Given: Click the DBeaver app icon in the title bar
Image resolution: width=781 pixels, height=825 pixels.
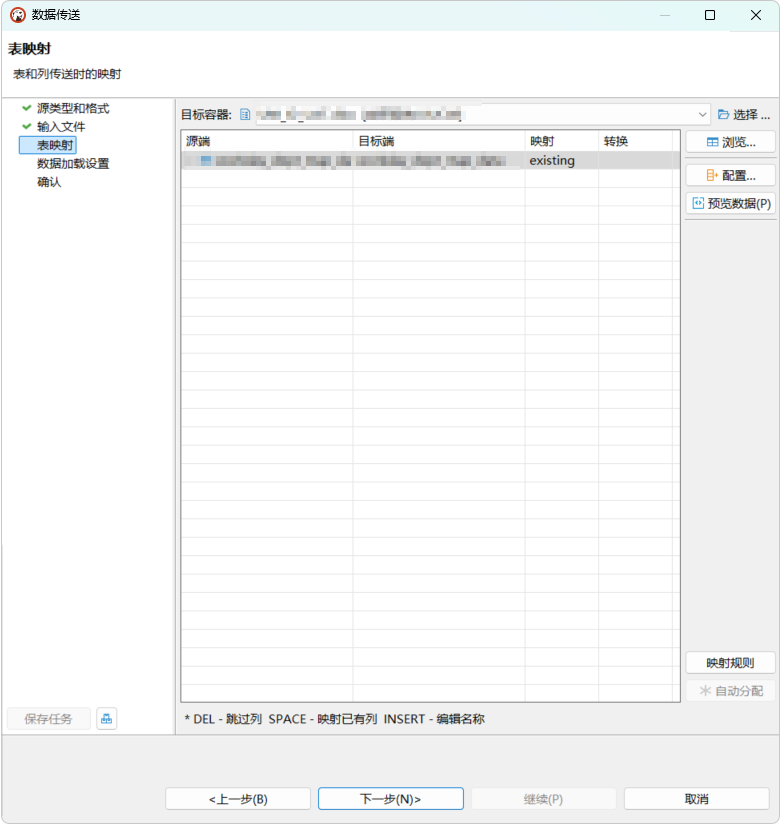Looking at the screenshot, I should point(18,15).
